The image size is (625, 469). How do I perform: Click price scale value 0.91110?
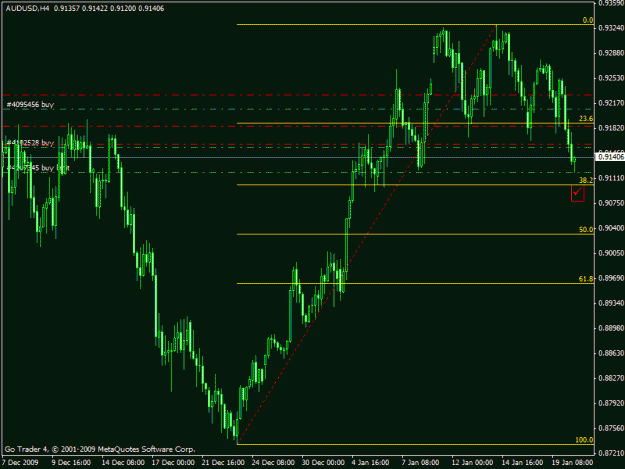(611, 178)
